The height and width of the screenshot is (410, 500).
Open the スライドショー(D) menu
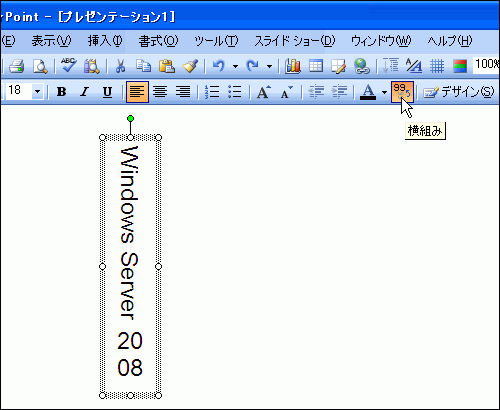tap(295, 41)
